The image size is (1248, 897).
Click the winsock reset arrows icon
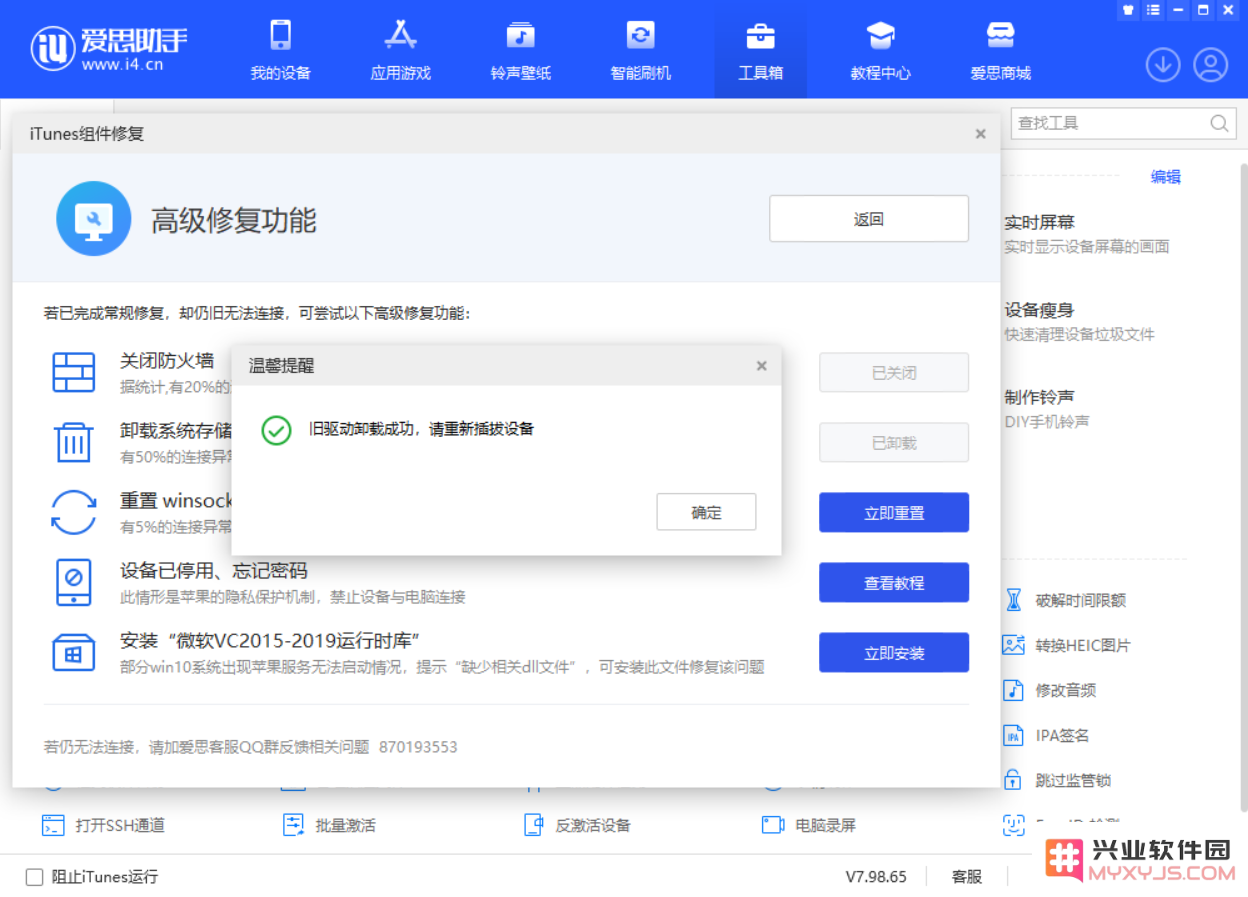tap(73, 512)
